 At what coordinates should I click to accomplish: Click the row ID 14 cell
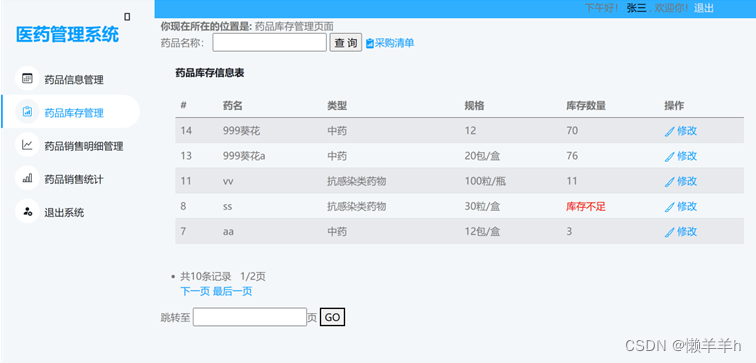(186, 131)
